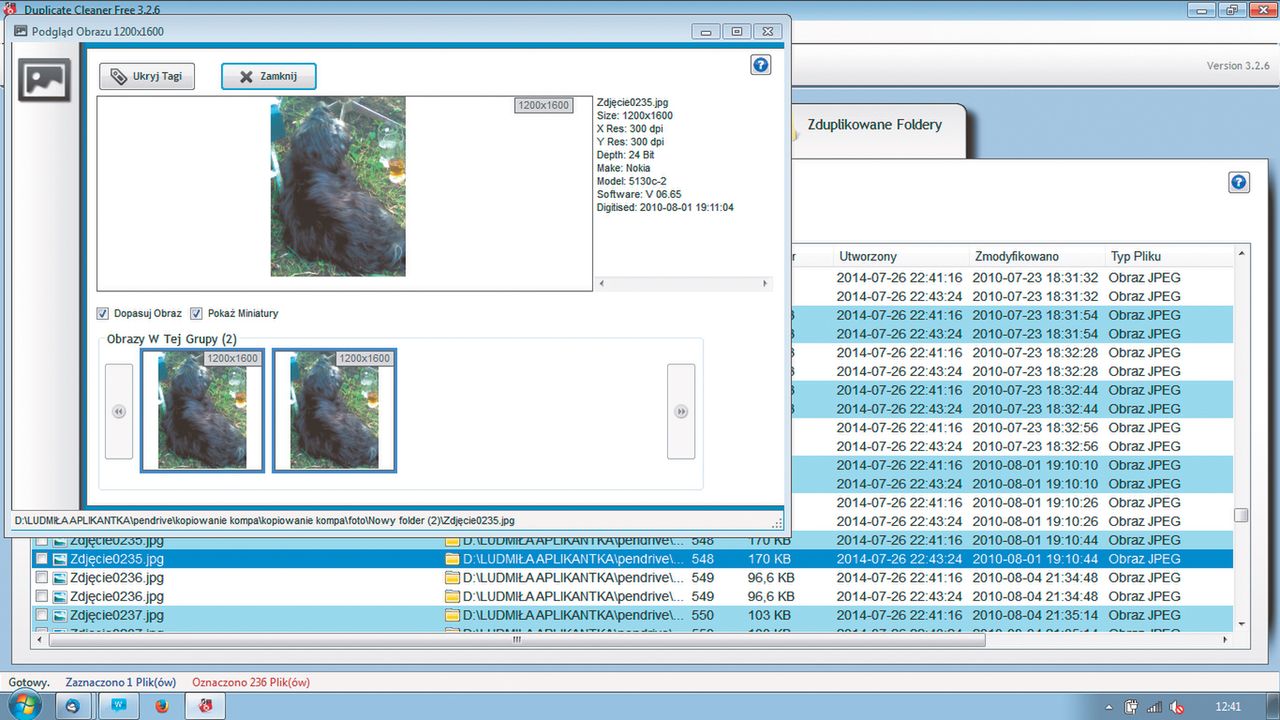Click the Software: V 06.65 tag line
The height and width of the screenshot is (720, 1280).
click(639, 194)
